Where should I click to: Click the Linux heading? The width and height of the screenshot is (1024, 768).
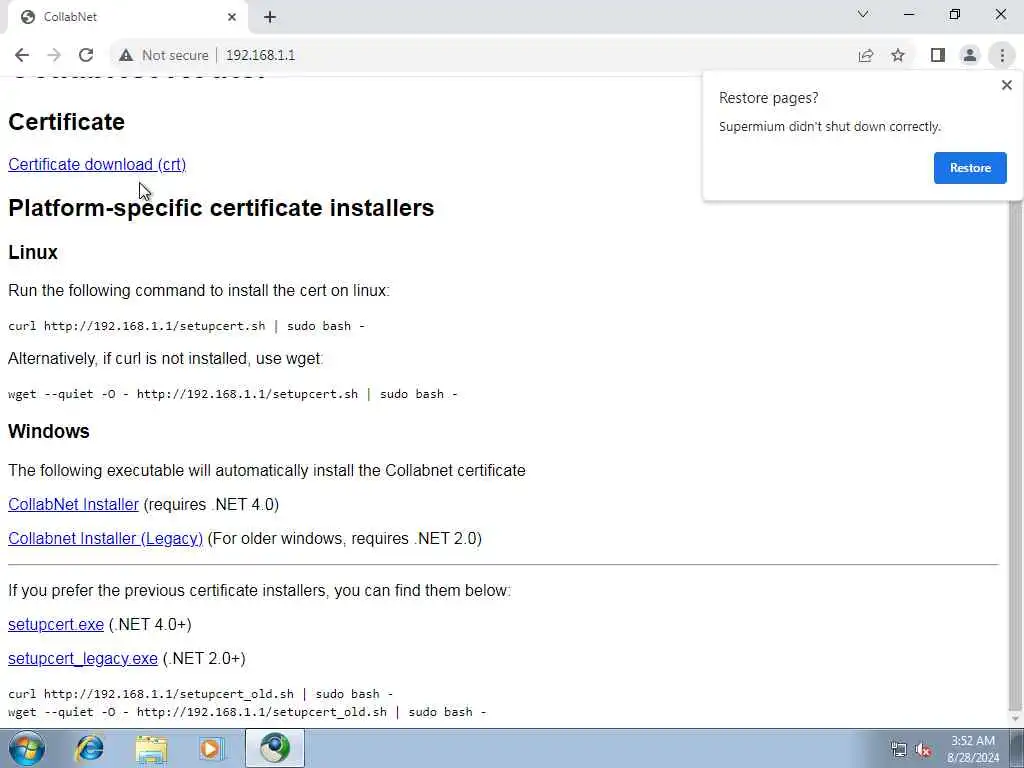[x=33, y=252]
